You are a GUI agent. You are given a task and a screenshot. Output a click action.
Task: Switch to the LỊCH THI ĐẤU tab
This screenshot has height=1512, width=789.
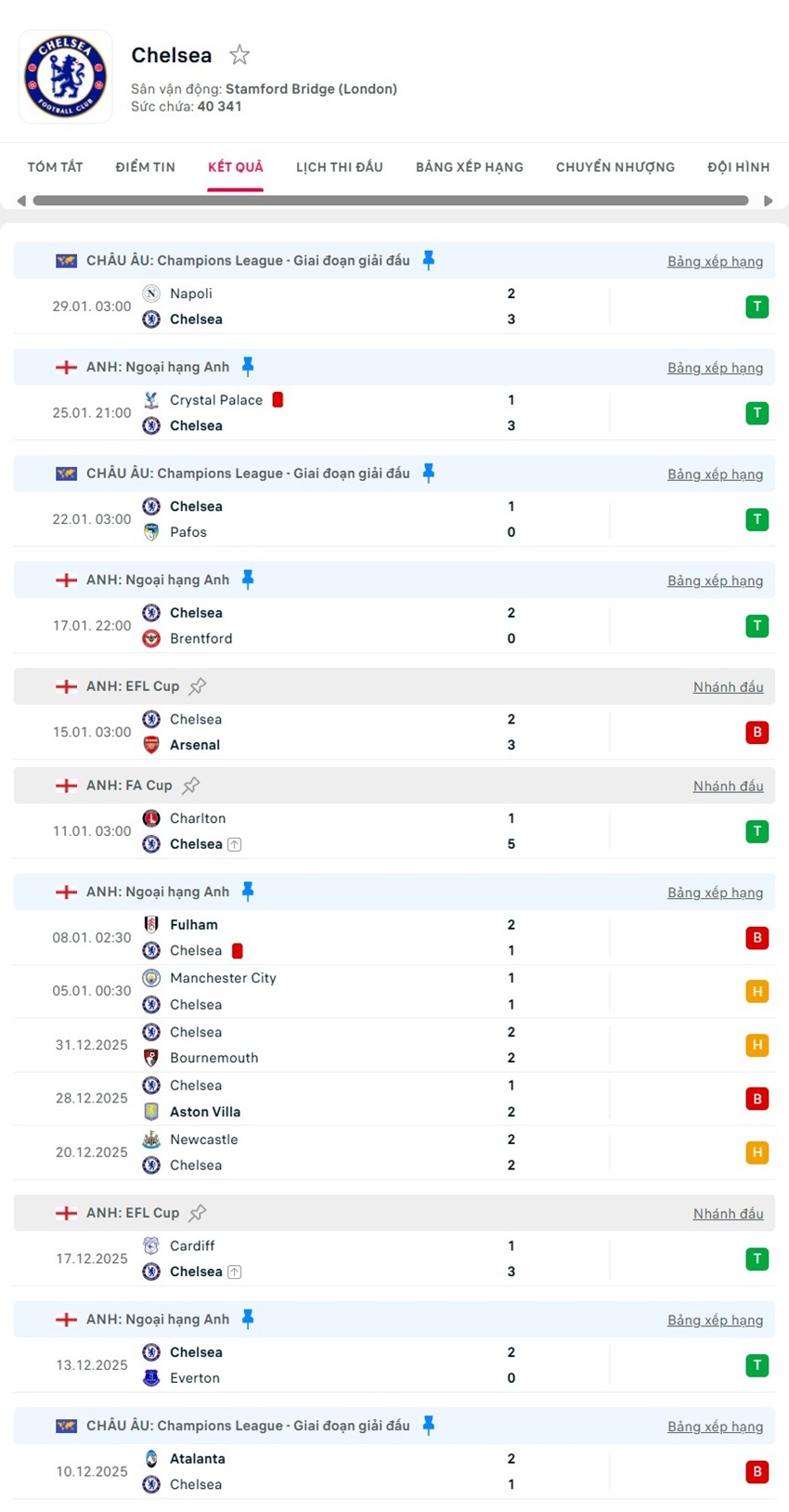click(339, 167)
